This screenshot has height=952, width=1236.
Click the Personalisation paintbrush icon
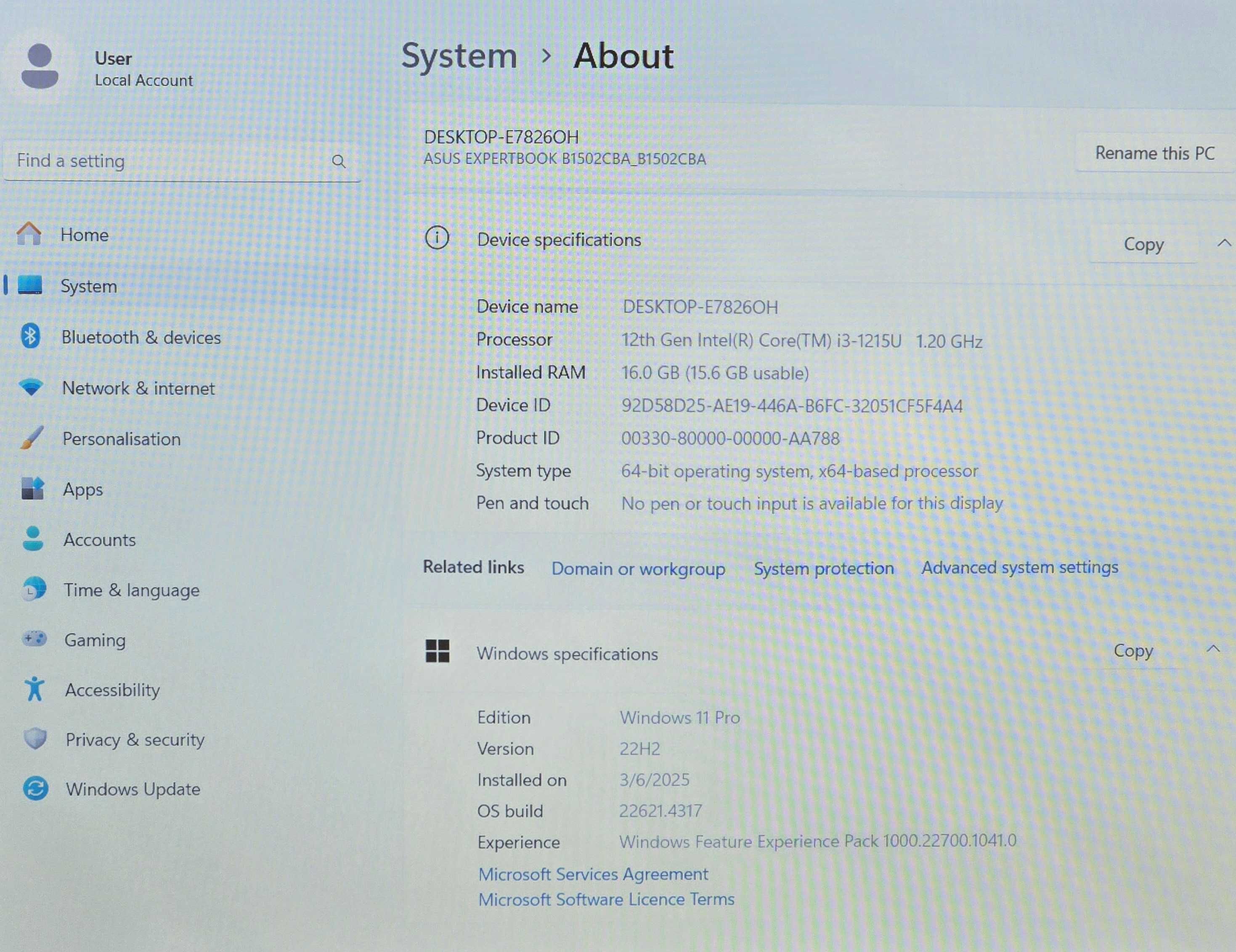pyautogui.click(x=32, y=438)
